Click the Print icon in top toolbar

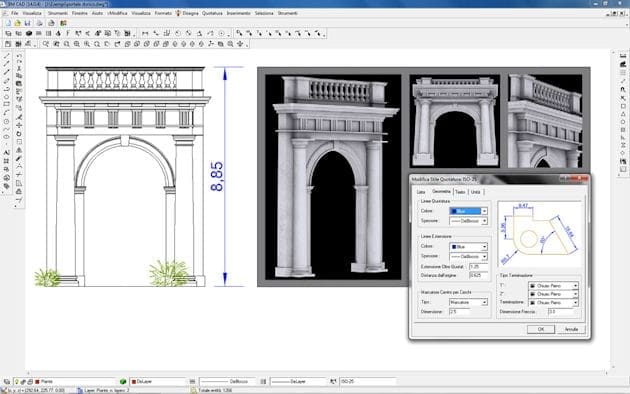39,23
